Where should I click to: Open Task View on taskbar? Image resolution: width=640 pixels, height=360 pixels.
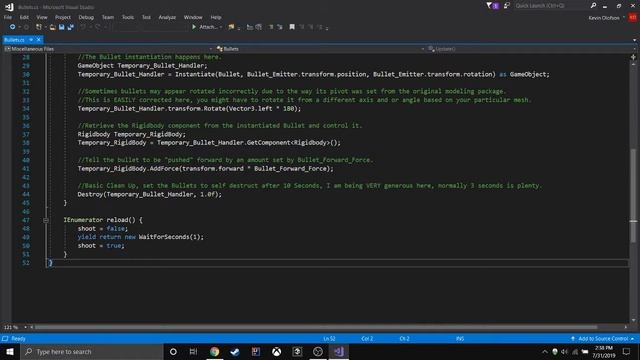click(193, 351)
